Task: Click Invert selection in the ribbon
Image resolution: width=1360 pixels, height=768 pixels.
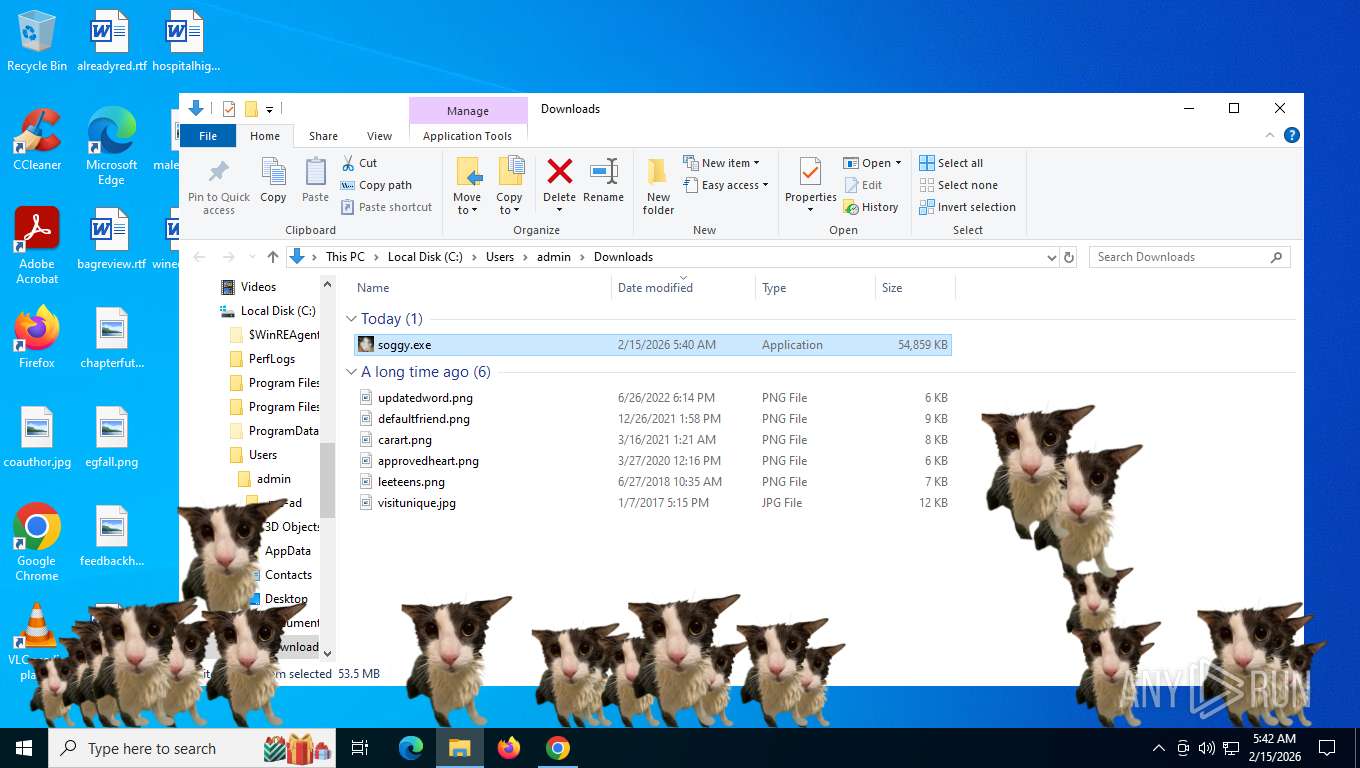Action: click(x=967, y=207)
